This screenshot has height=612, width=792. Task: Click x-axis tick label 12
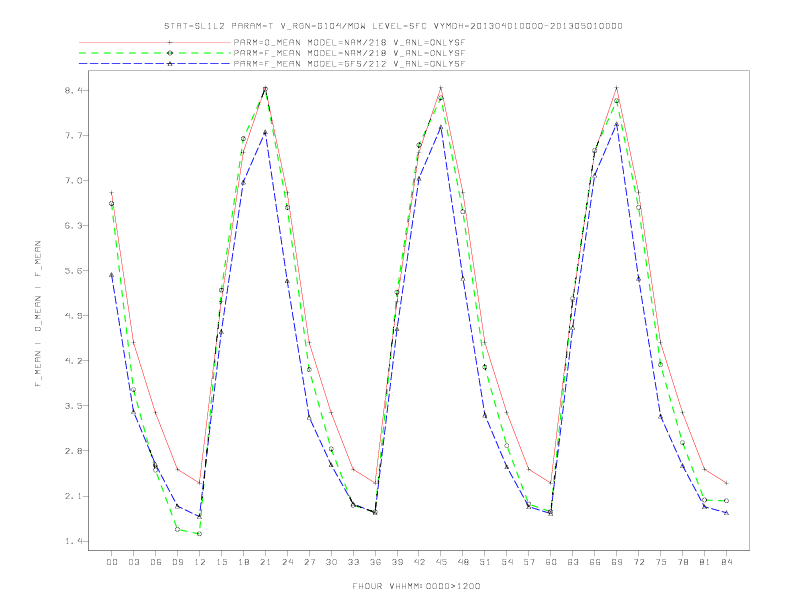pyautogui.click(x=200, y=562)
